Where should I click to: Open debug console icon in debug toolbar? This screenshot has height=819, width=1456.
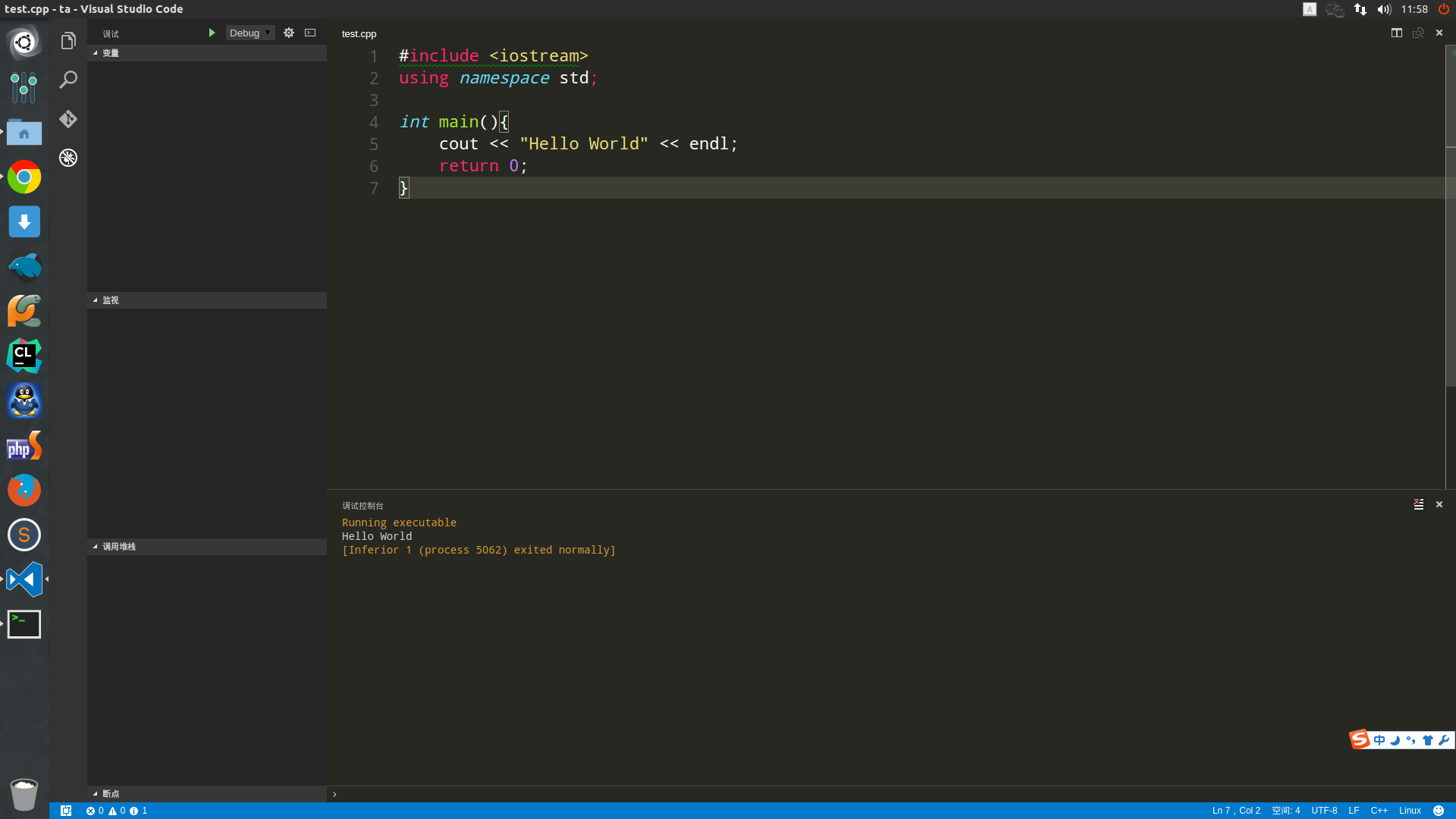click(x=310, y=33)
